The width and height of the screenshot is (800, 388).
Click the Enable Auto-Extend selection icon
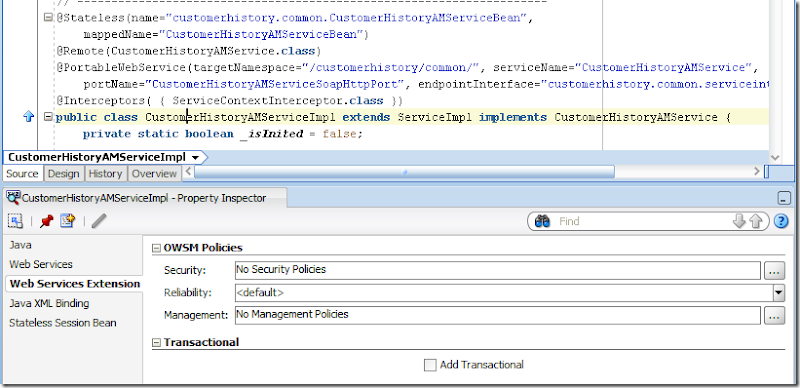[x=15, y=221]
